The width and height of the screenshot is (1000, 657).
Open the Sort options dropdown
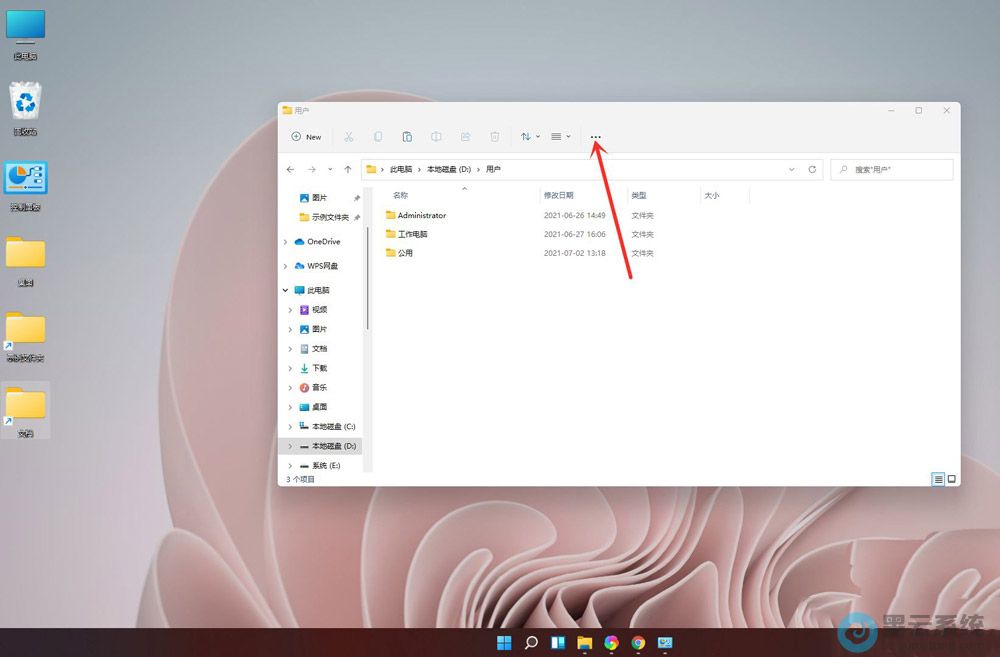click(529, 137)
